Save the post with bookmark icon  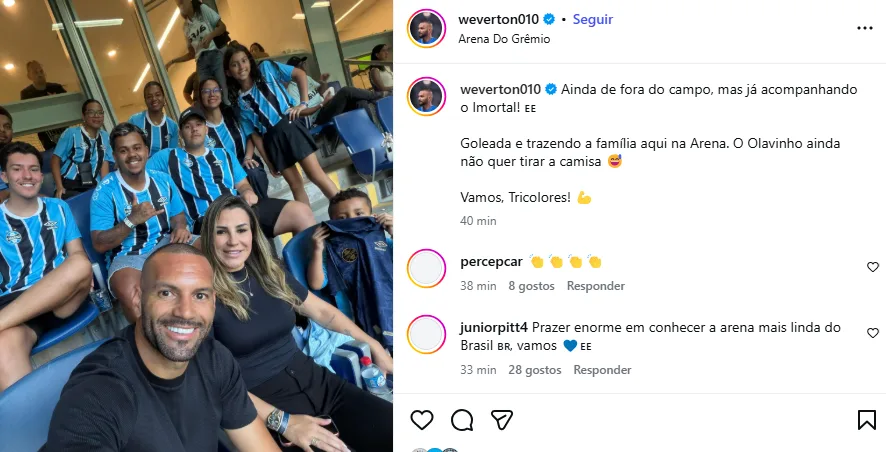coord(867,420)
